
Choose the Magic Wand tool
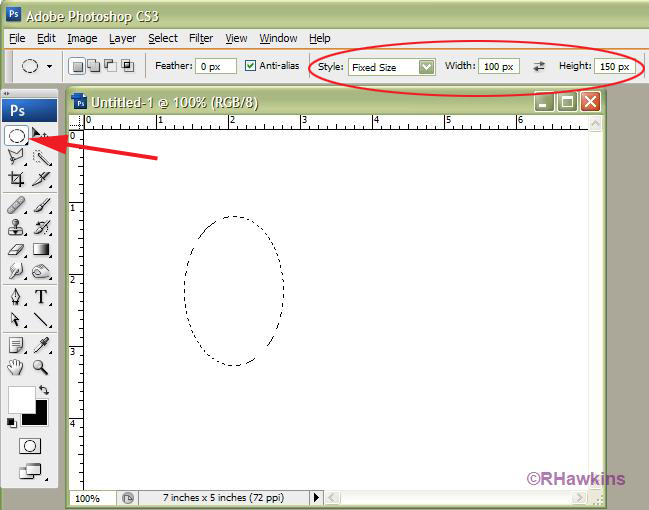pos(42,157)
